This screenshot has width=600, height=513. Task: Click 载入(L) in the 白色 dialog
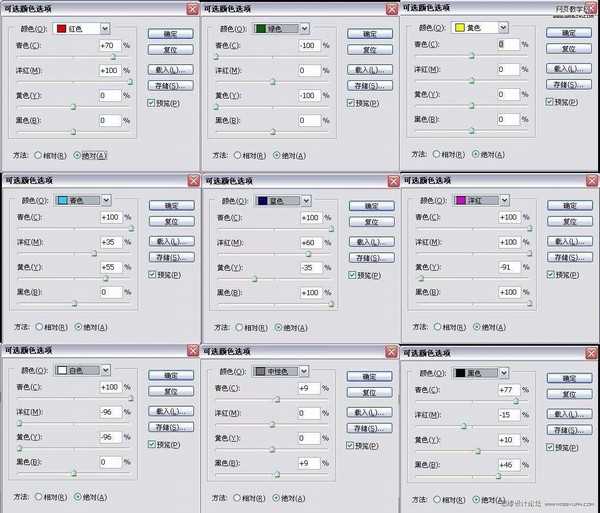[x=171, y=411]
